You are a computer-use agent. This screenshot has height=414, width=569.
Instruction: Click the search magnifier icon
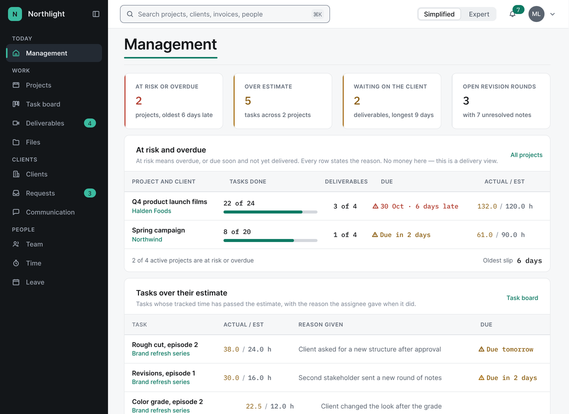coord(130,14)
